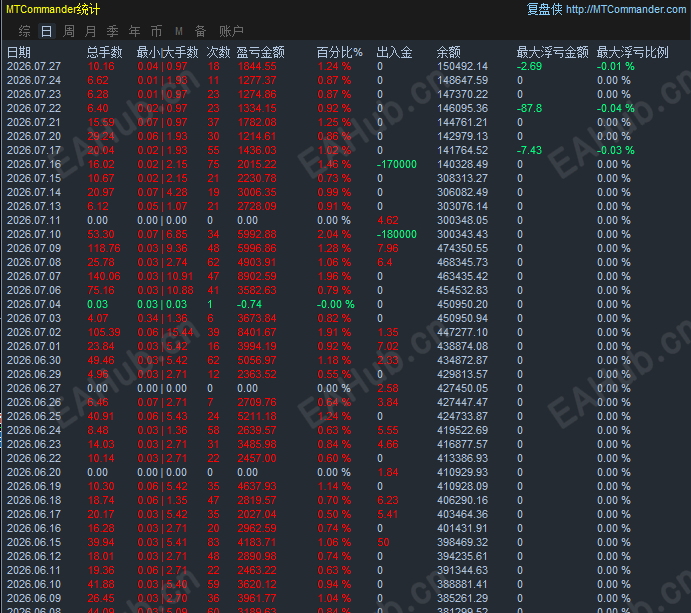Select the date 2026.07.24
This screenshot has height=613, width=691.
tap(34, 81)
